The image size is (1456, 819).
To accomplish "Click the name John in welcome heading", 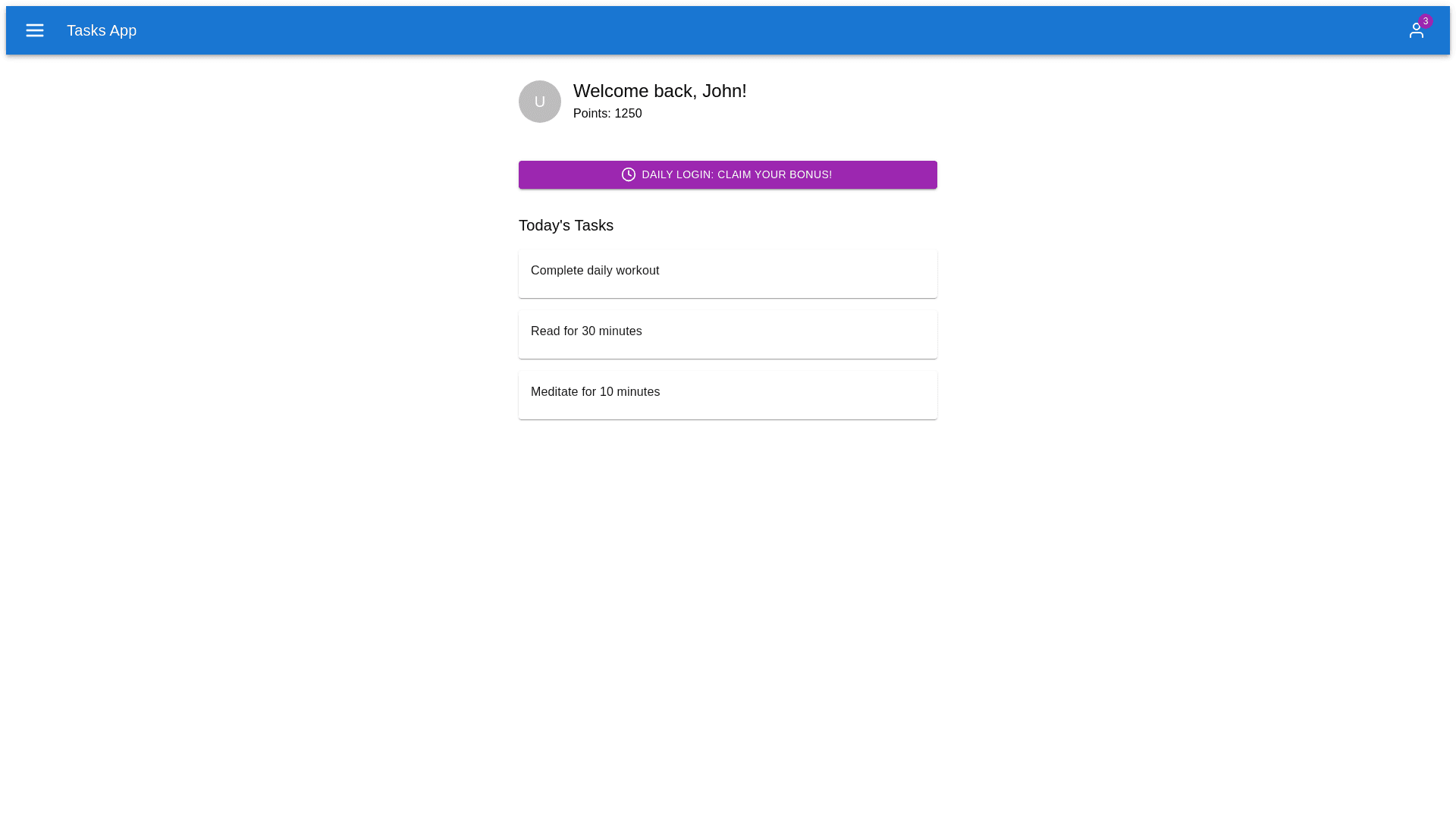I will point(722,91).
